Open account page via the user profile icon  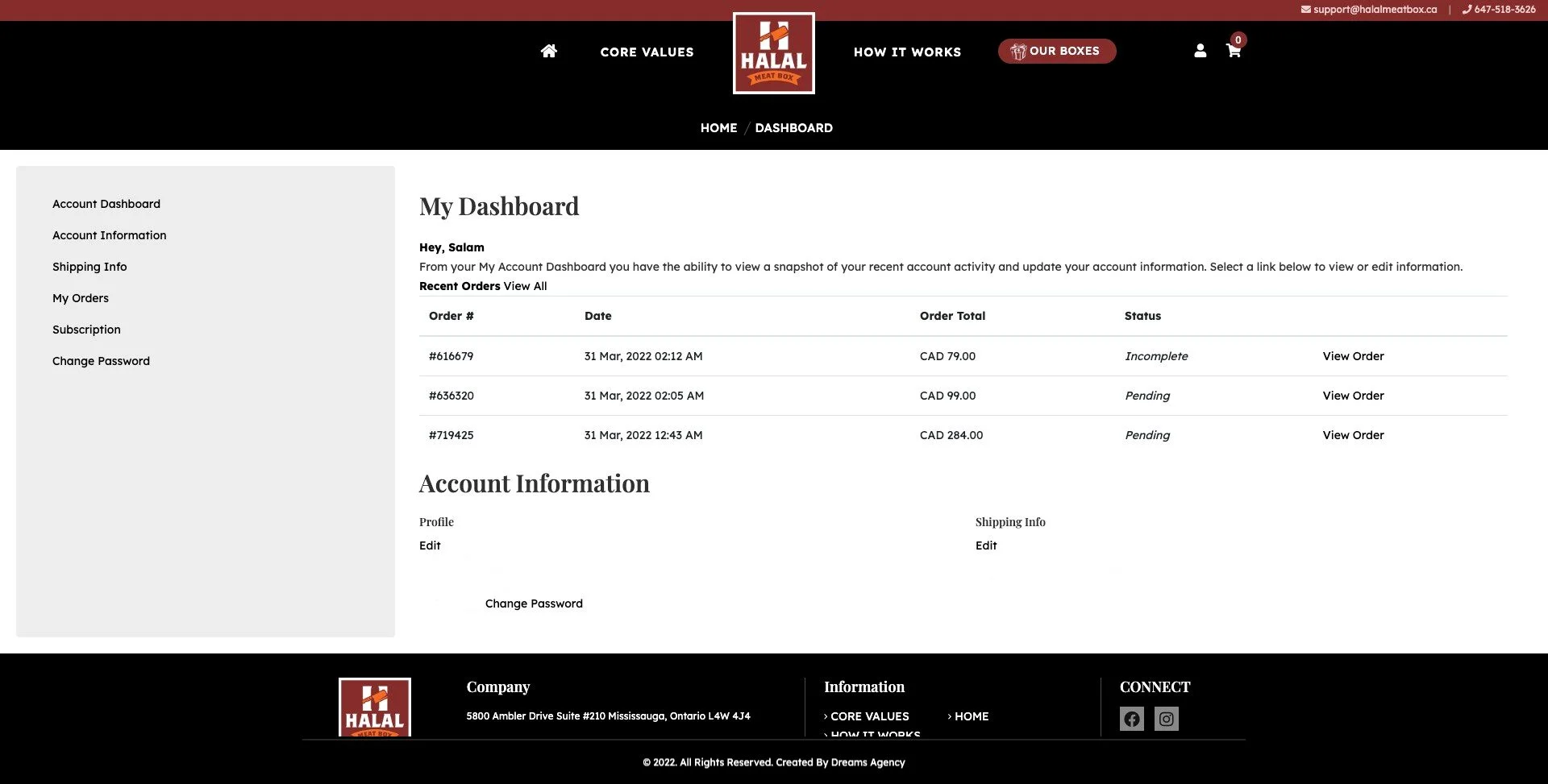1201,50
